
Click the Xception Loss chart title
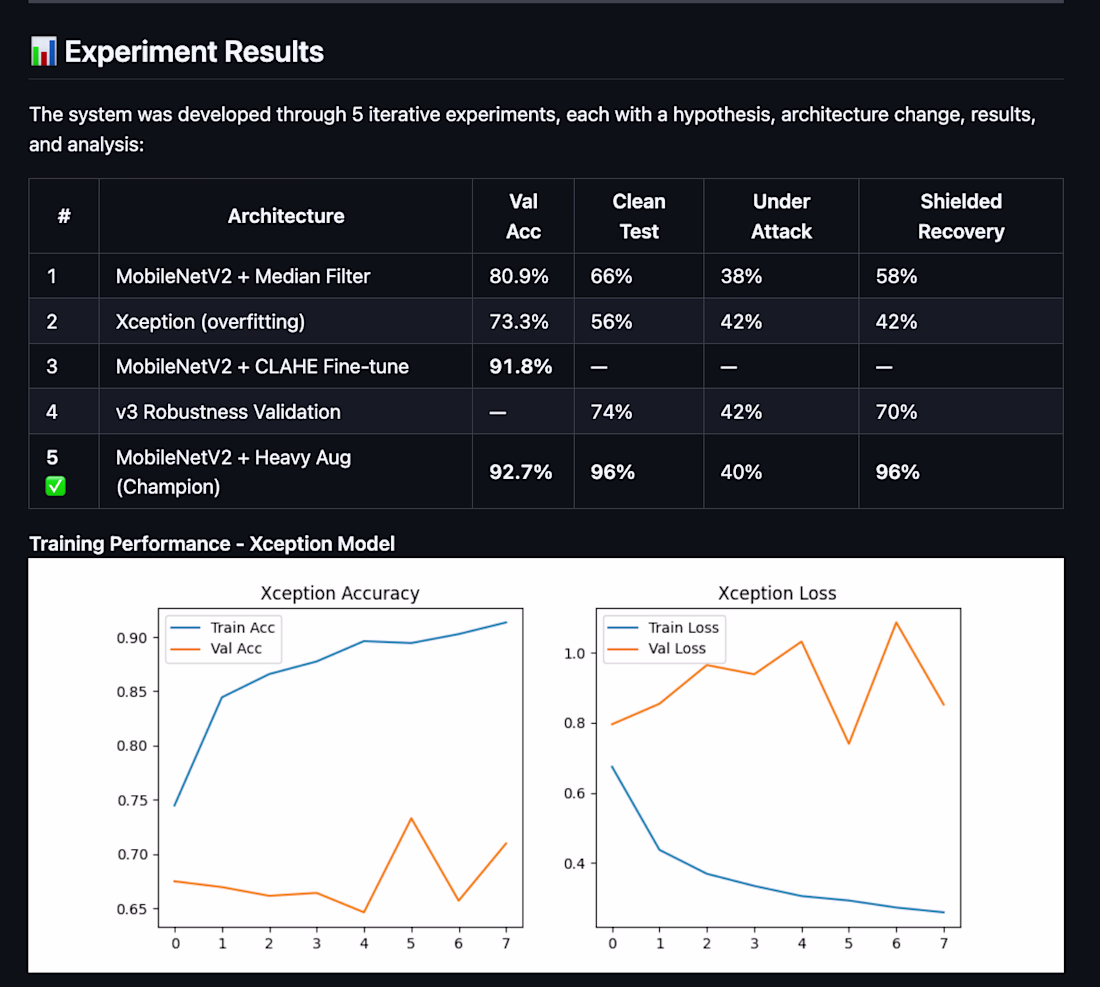coord(777,593)
